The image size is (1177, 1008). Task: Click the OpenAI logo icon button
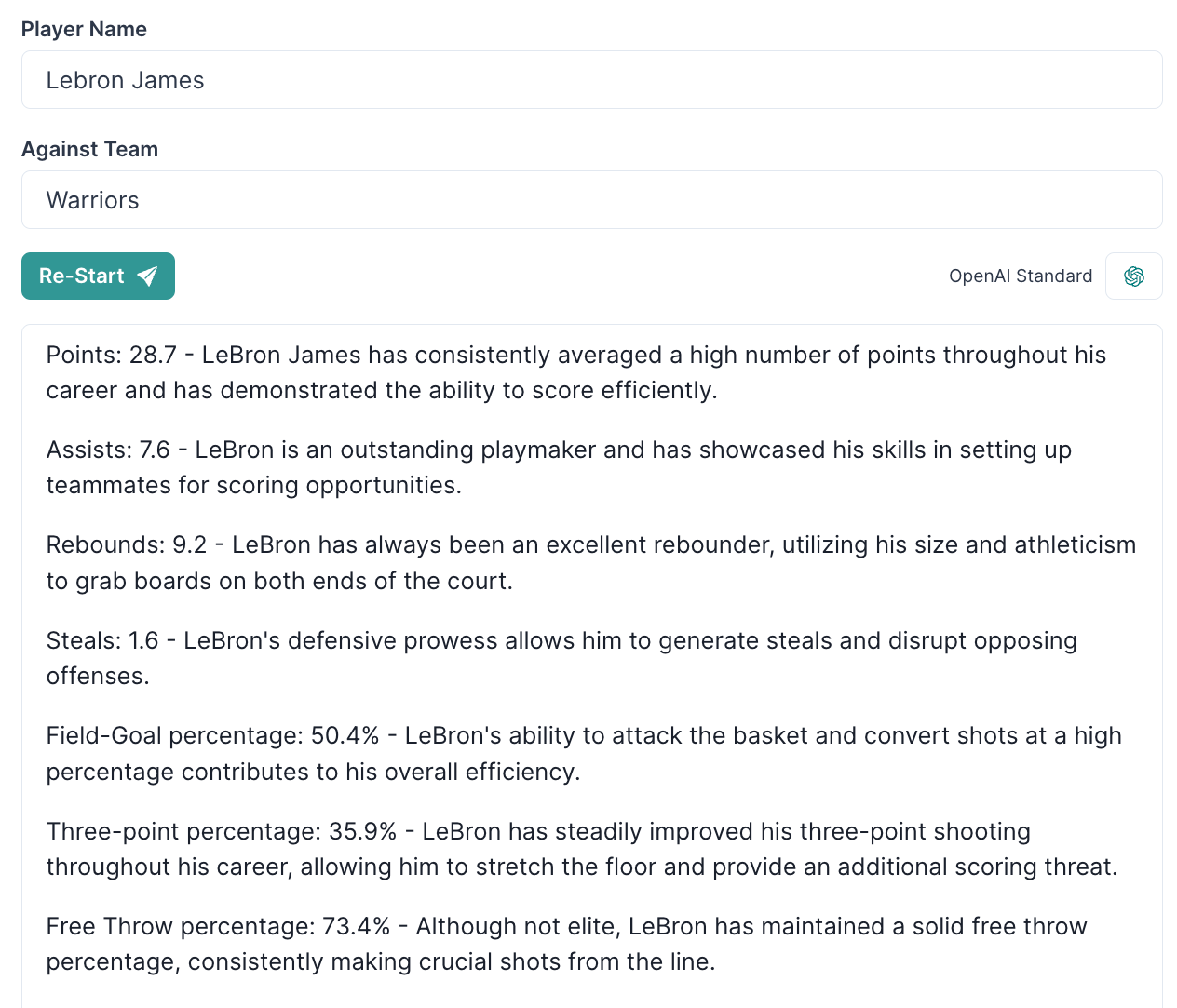tap(1133, 276)
